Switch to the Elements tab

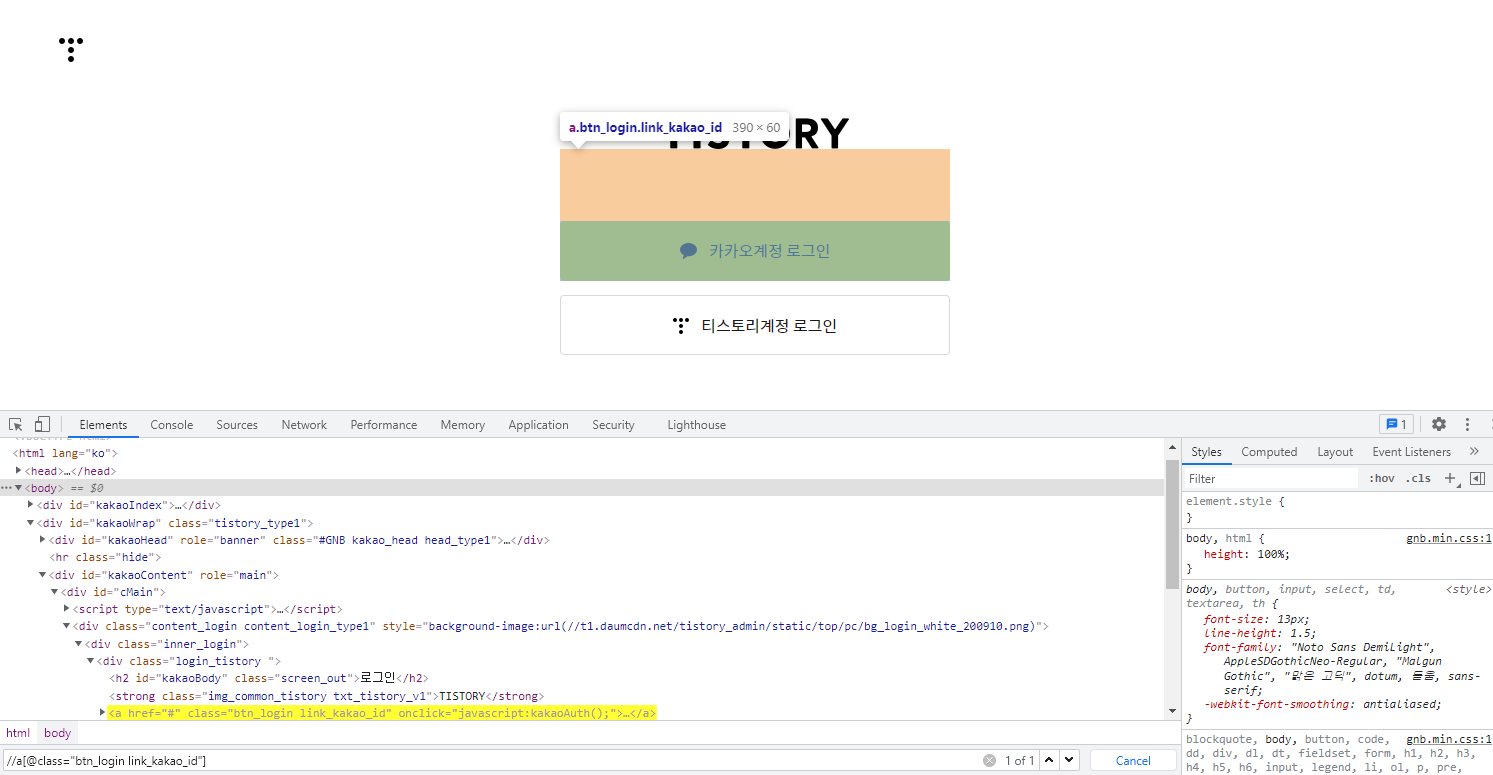click(x=103, y=424)
